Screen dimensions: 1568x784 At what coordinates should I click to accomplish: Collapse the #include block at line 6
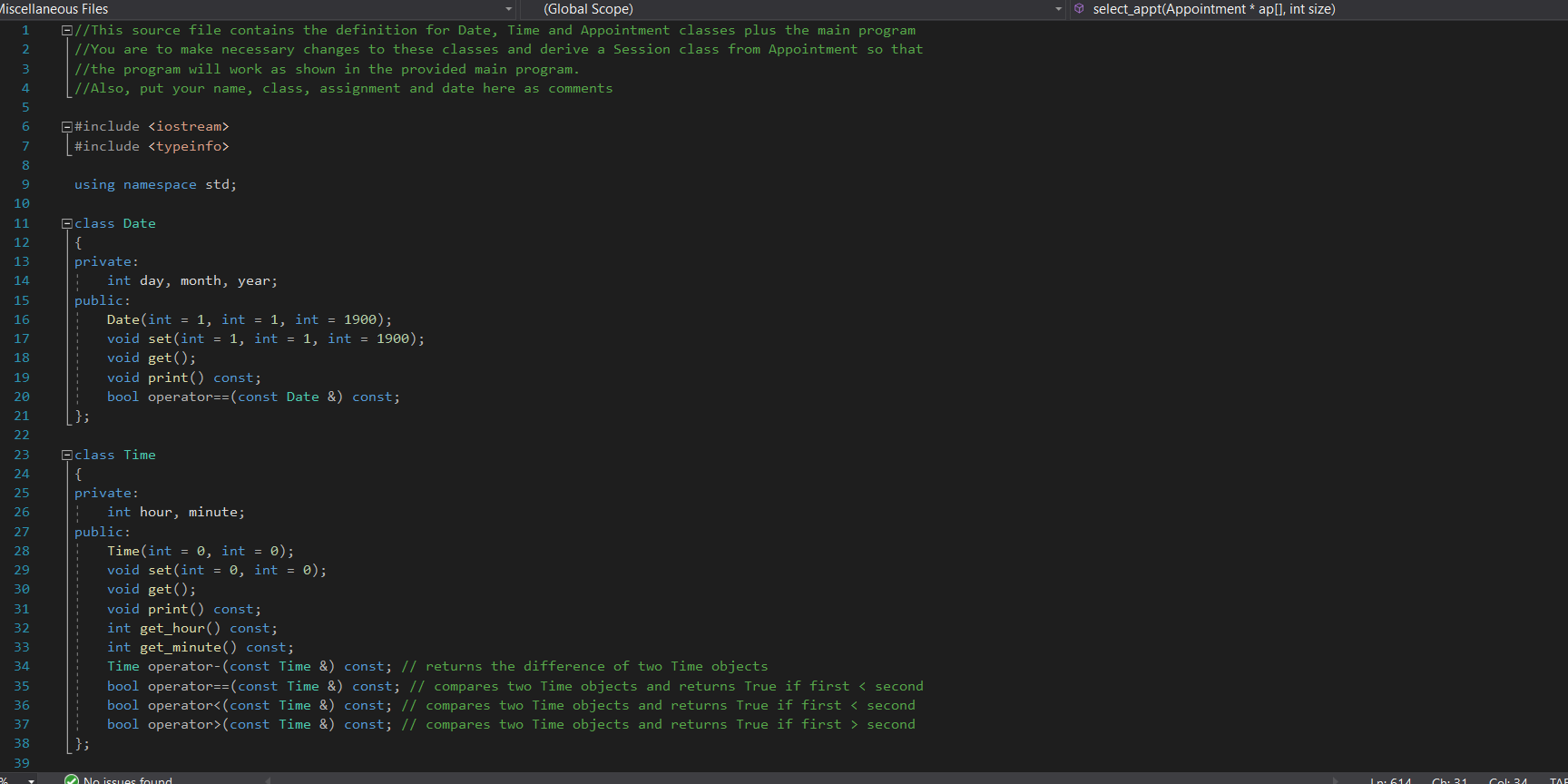coord(66,127)
